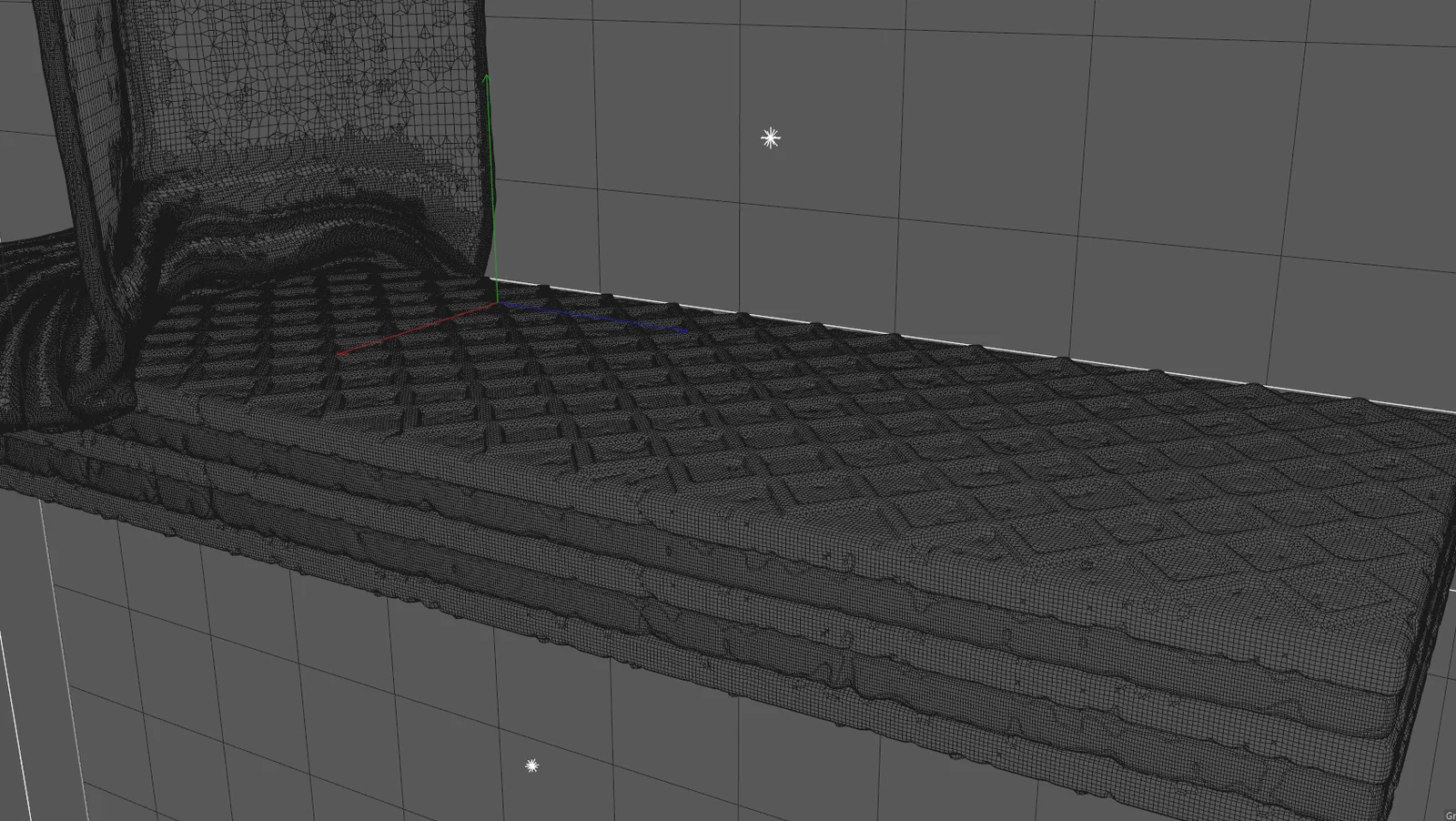Click the end of the blue axis line
This screenshot has height=821, width=1456.
[689, 329]
